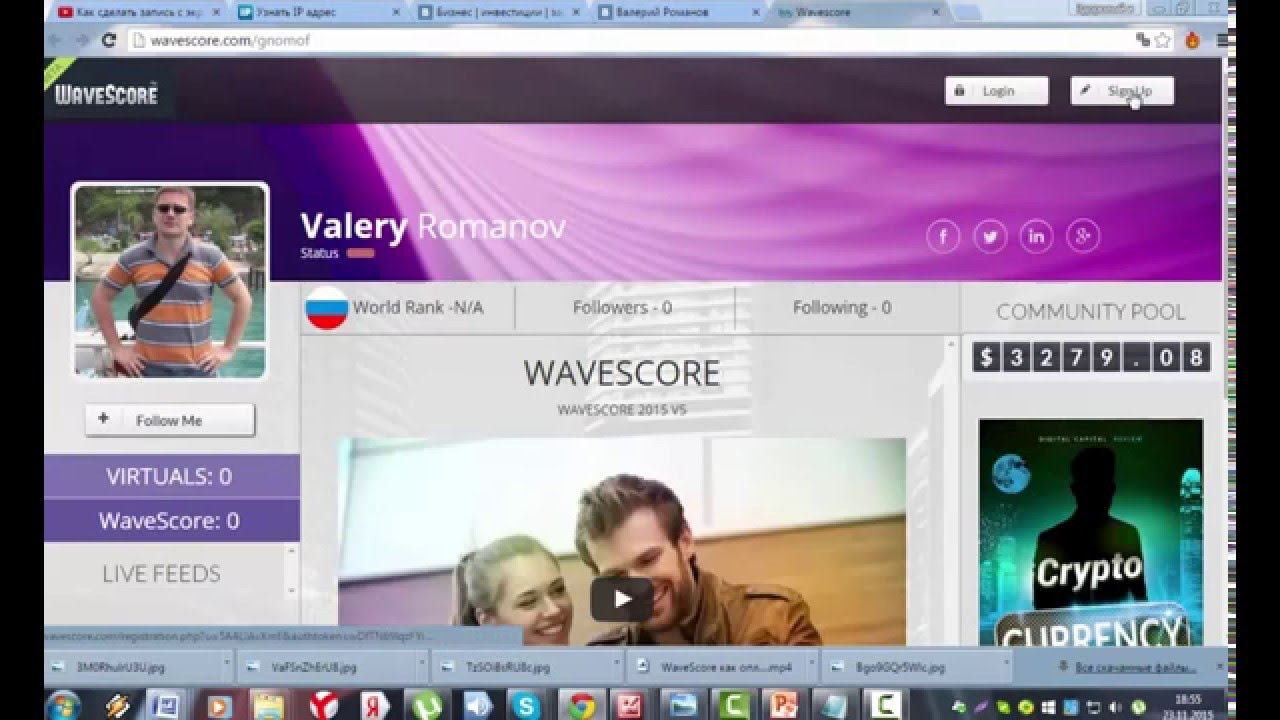The height and width of the screenshot is (720, 1280).
Task: Click the Valery Romanov profile photo
Action: [x=170, y=280]
